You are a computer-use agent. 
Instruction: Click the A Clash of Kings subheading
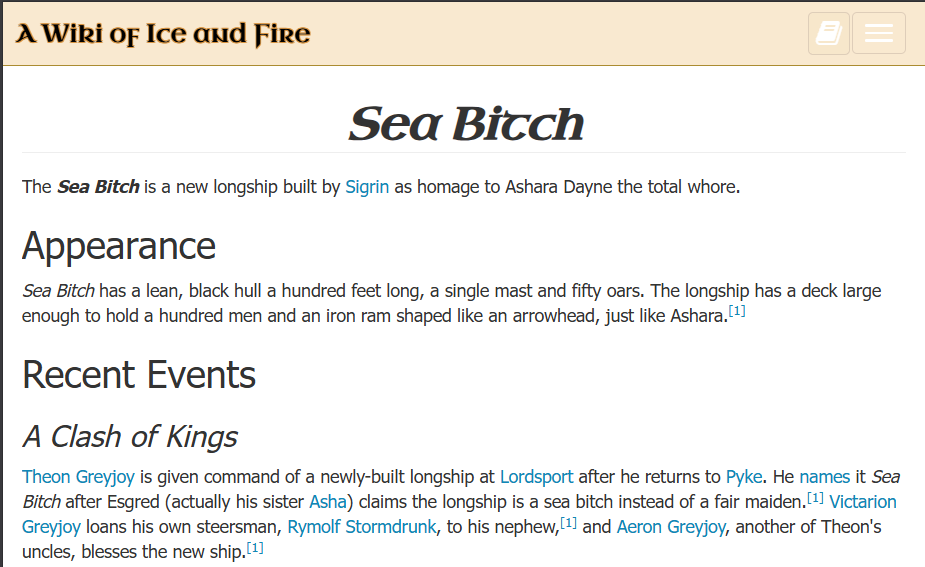click(130, 437)
